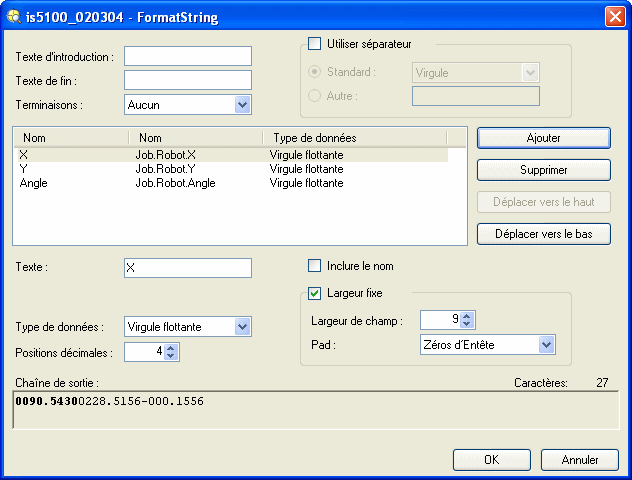This screenshot has height=480, width=632.
Task: Decrease Positions décimales with down arrow
Action: coord(170,356)
